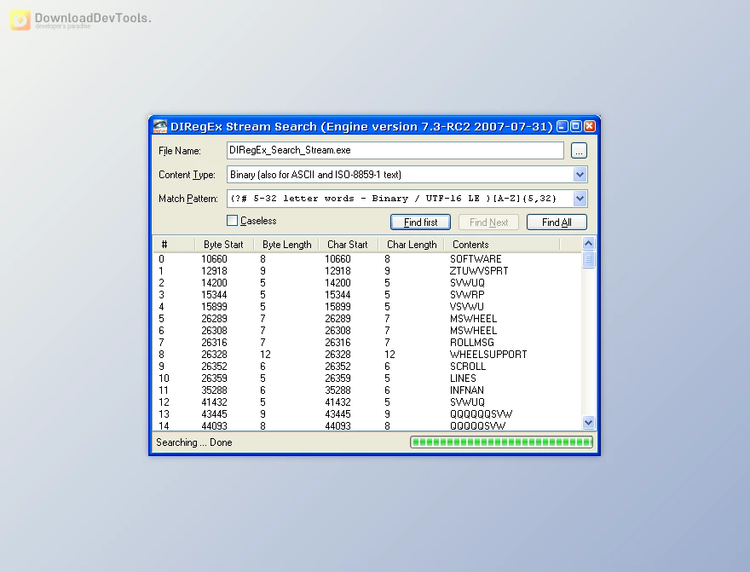Click the Find first button
The height and width of the screenshot is (572, 750).
pos(420,222)
